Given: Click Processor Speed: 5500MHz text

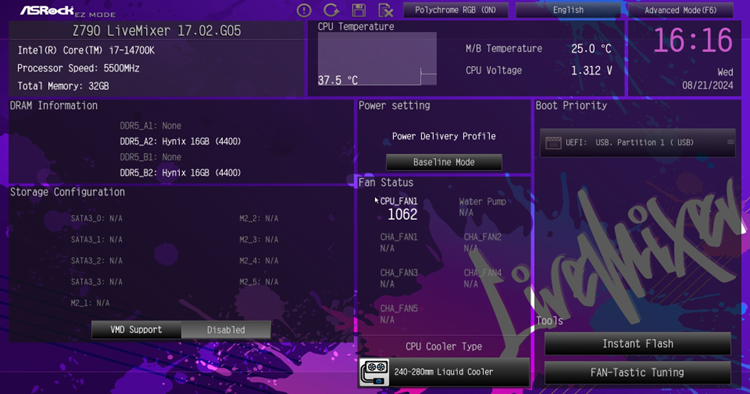Looking at the screenshot, I should click(x=78, y=68).
